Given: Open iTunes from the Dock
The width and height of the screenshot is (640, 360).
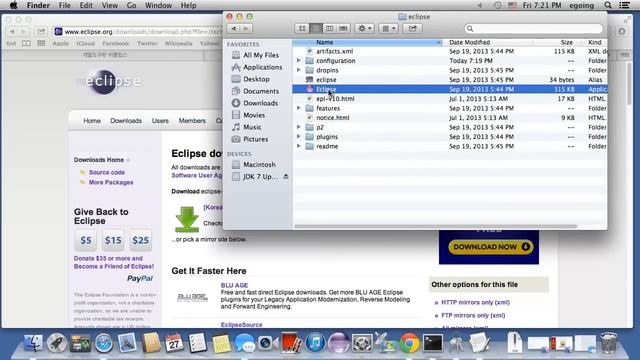Looking at the screenshot, I should [x=315, y=343].
